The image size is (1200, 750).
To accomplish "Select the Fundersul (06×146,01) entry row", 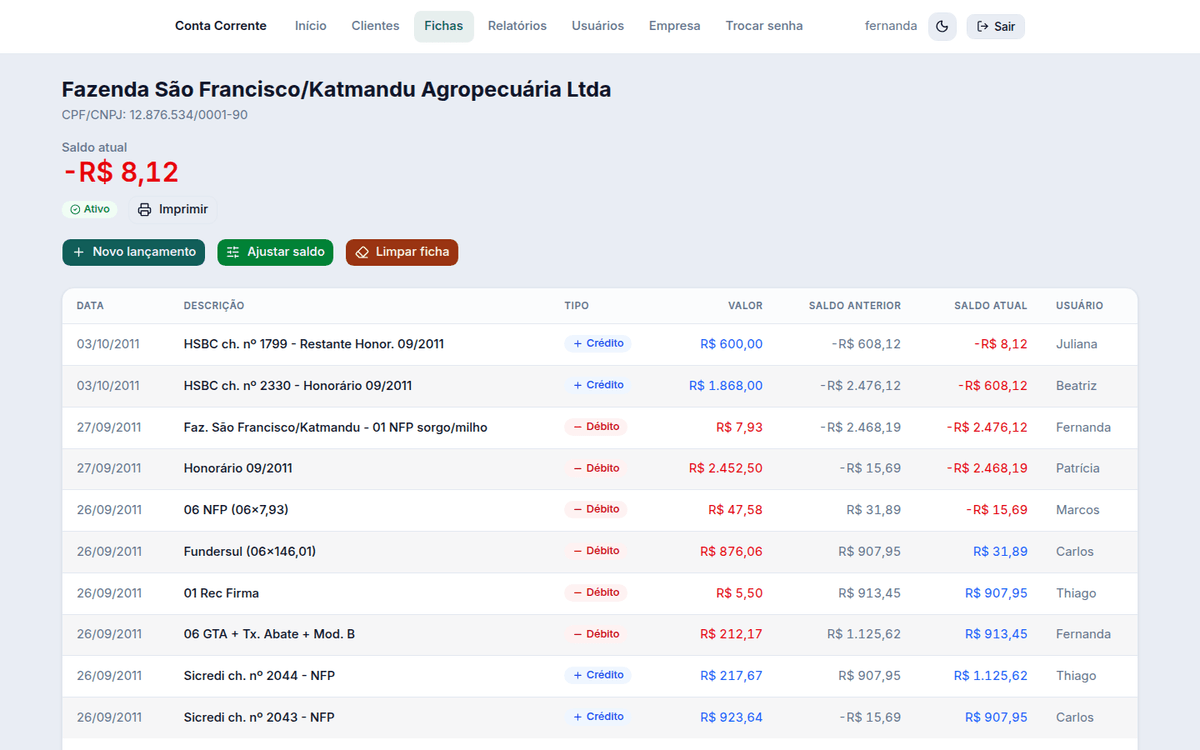I will point(600,551).
